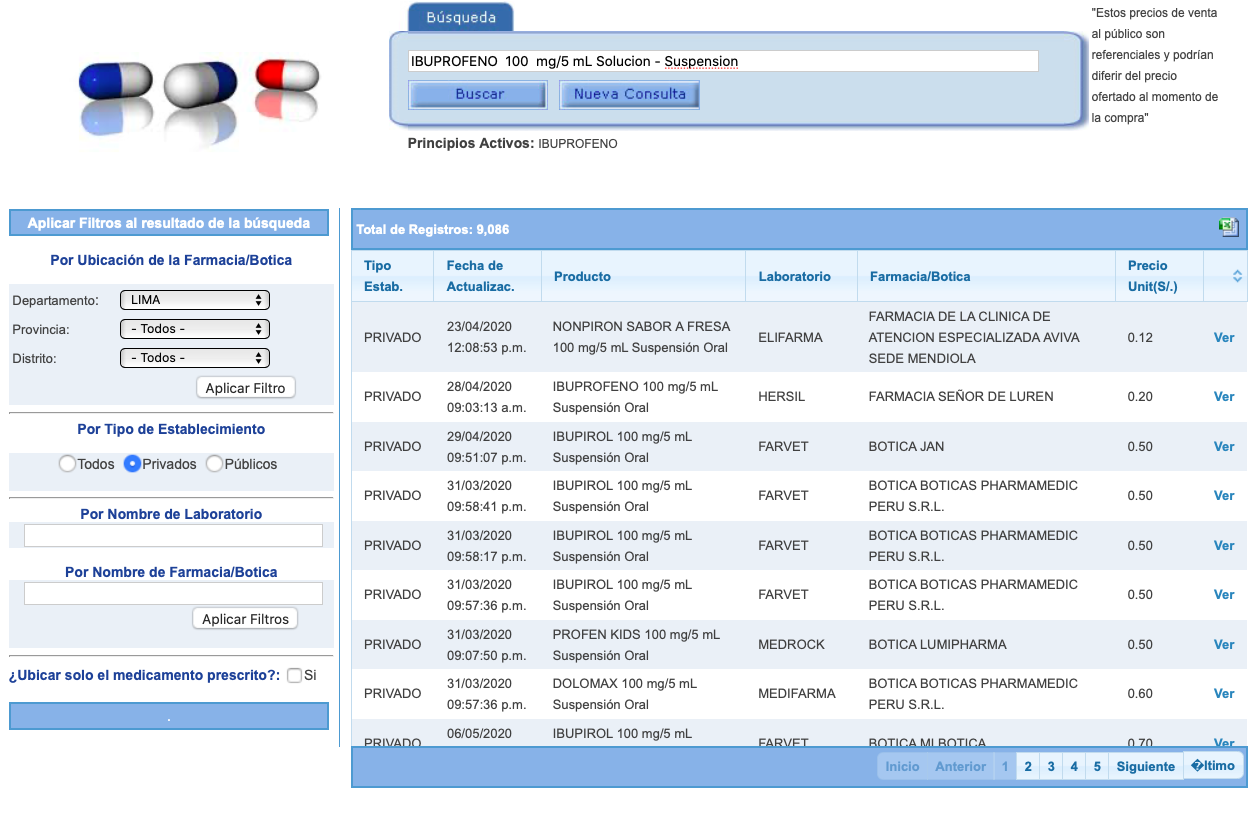Click Total de Registros: 9,086 text
The width and height of the screenshot is (1255, 813).
tap(432, 230)
